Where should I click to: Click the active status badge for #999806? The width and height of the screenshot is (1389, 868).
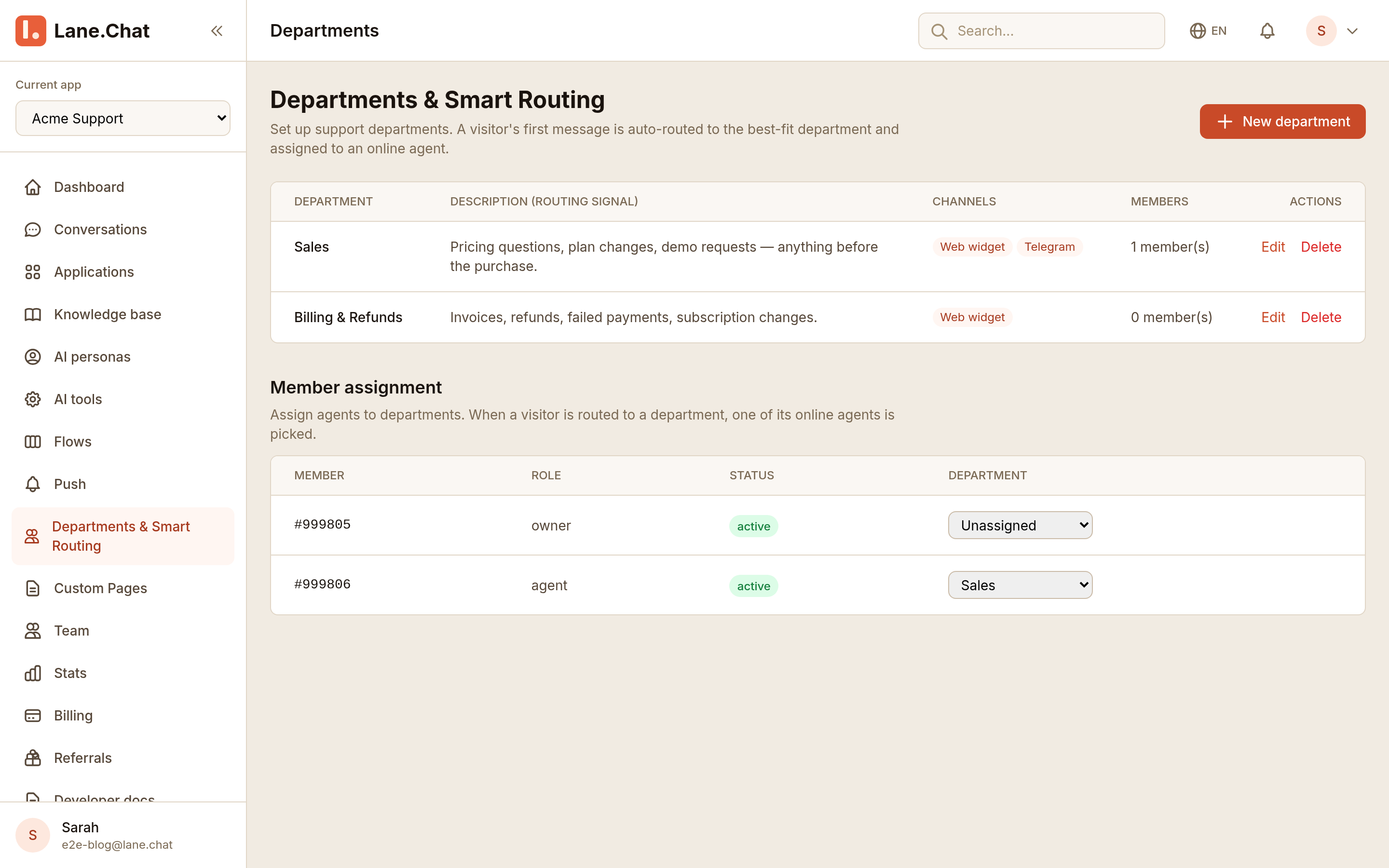click(753, 586)
